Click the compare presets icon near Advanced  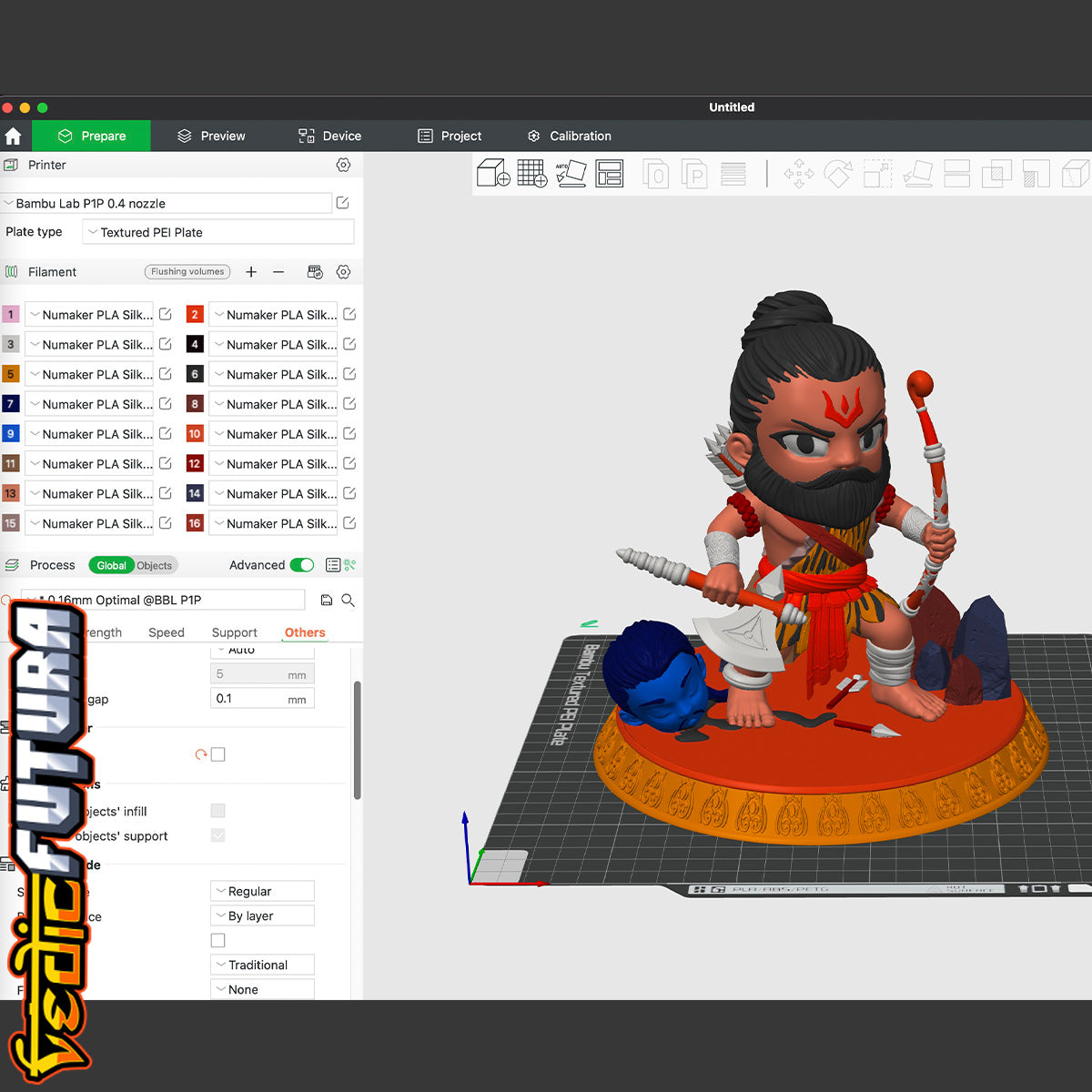350,565
